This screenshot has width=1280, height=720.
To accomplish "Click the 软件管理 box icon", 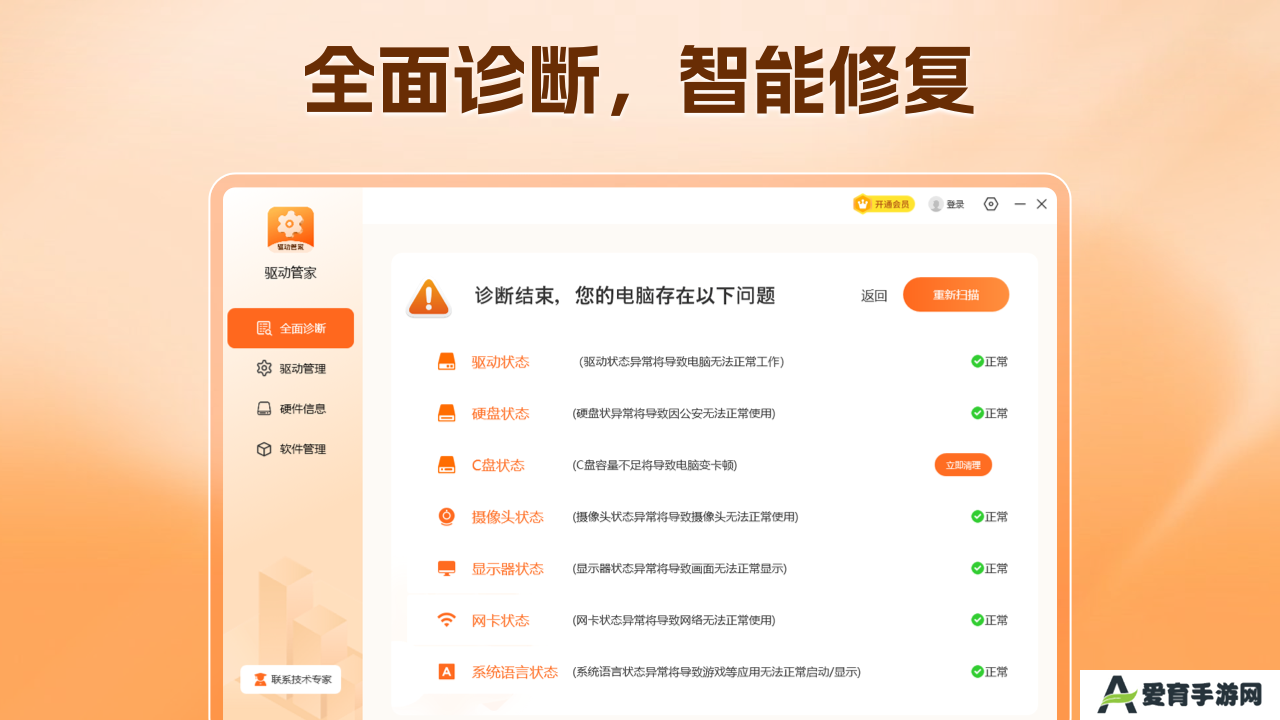I will 264,449.
